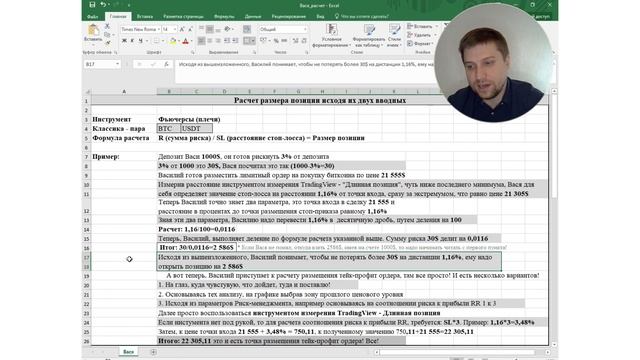Click Вставить cells button in Ячейки group
Viewport: 640px width, 360px height.
(x=420, y=26)
